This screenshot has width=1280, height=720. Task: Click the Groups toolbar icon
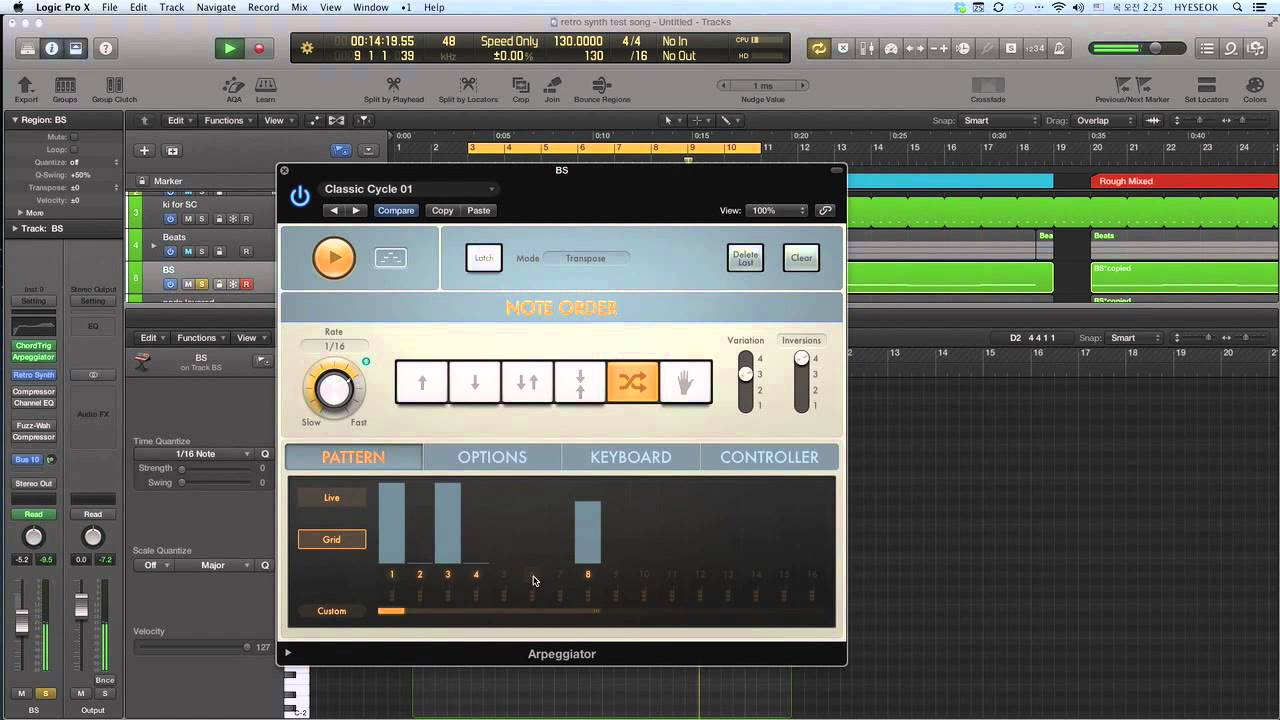65,89
